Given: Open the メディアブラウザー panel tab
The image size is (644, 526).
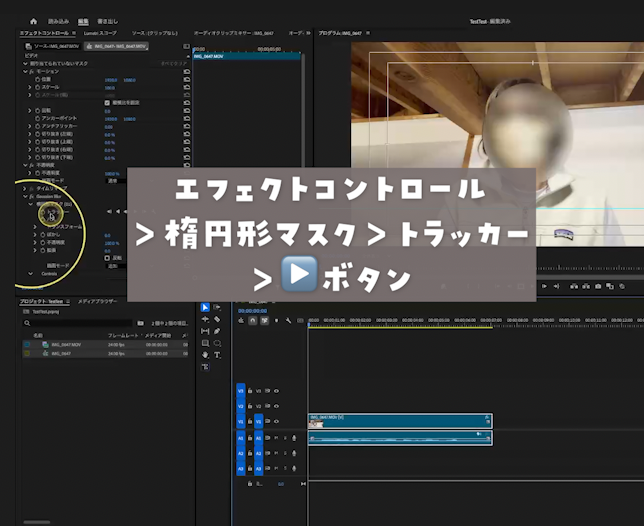Looking at the screenshot, I should click(x=98, y=300).
